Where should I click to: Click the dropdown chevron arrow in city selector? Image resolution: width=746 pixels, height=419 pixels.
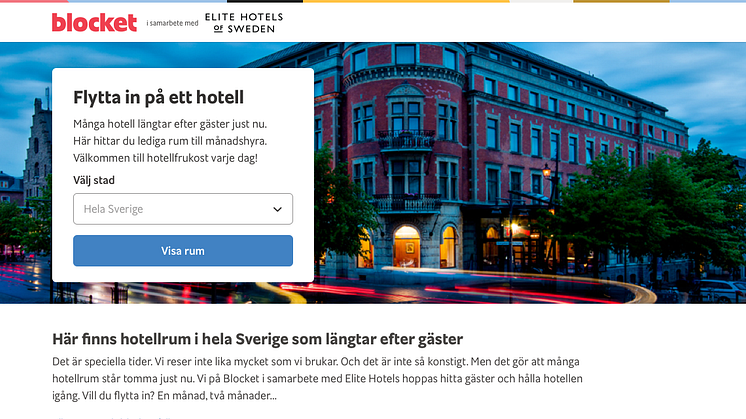point(277,209)
